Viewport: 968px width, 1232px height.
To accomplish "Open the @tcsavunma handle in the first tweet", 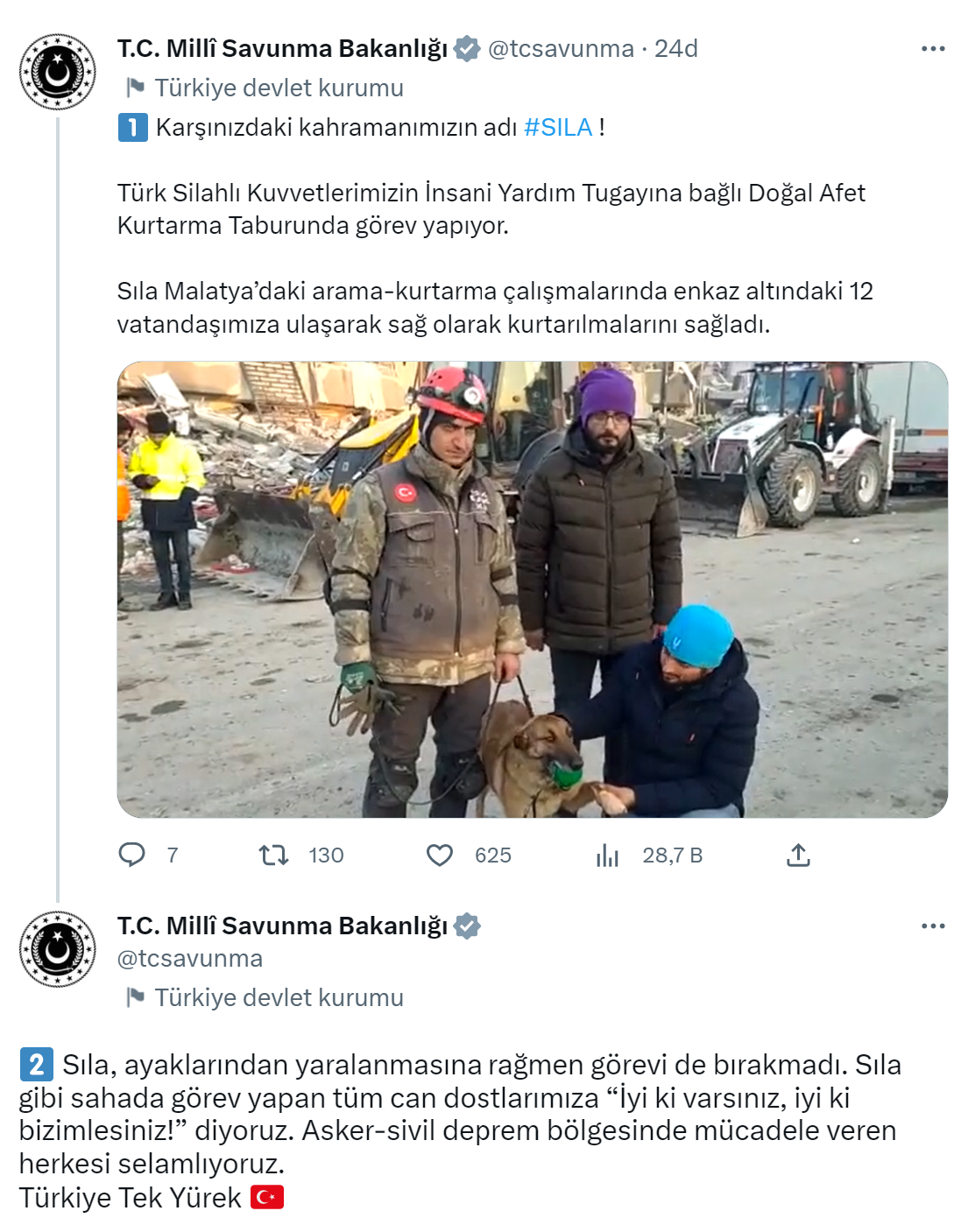I will point(561,49).
